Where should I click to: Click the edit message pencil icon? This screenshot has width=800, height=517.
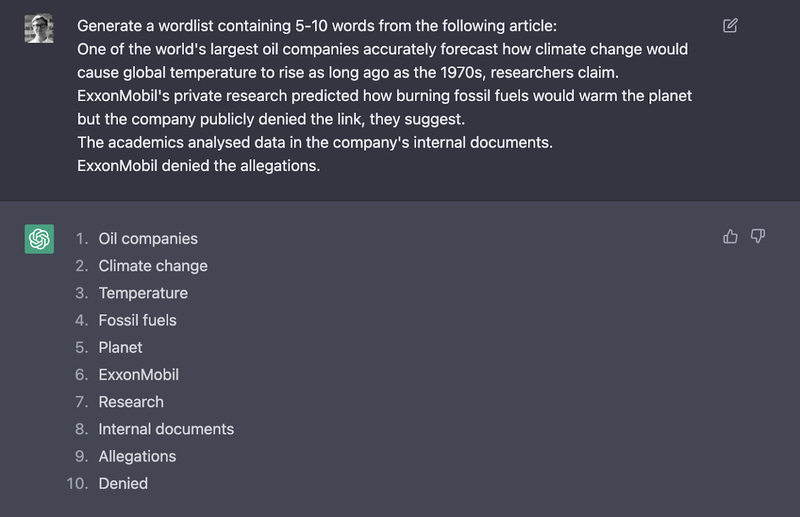(x=730, y=25)
